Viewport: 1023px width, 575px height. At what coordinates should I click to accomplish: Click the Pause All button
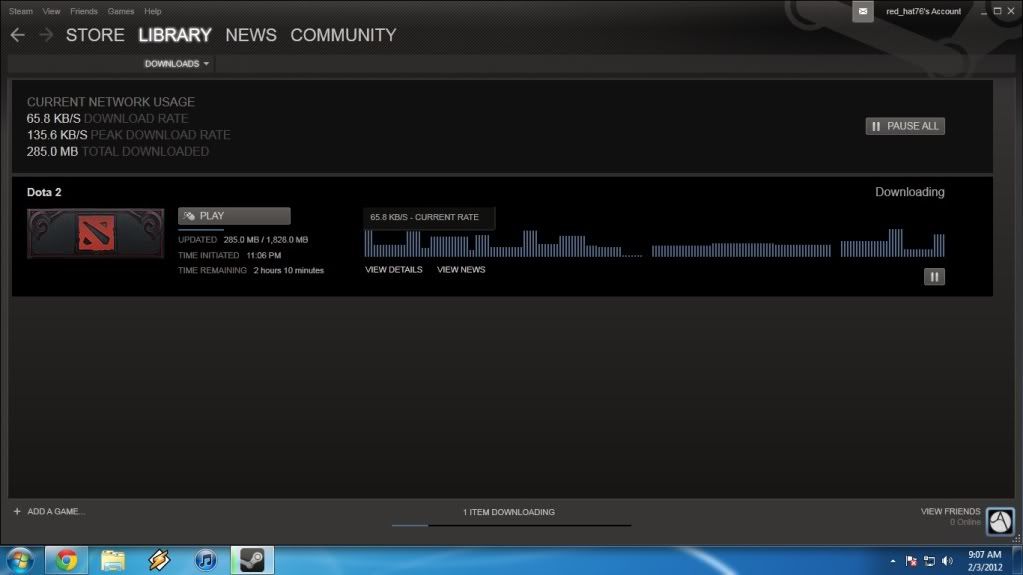click(905, 126)
